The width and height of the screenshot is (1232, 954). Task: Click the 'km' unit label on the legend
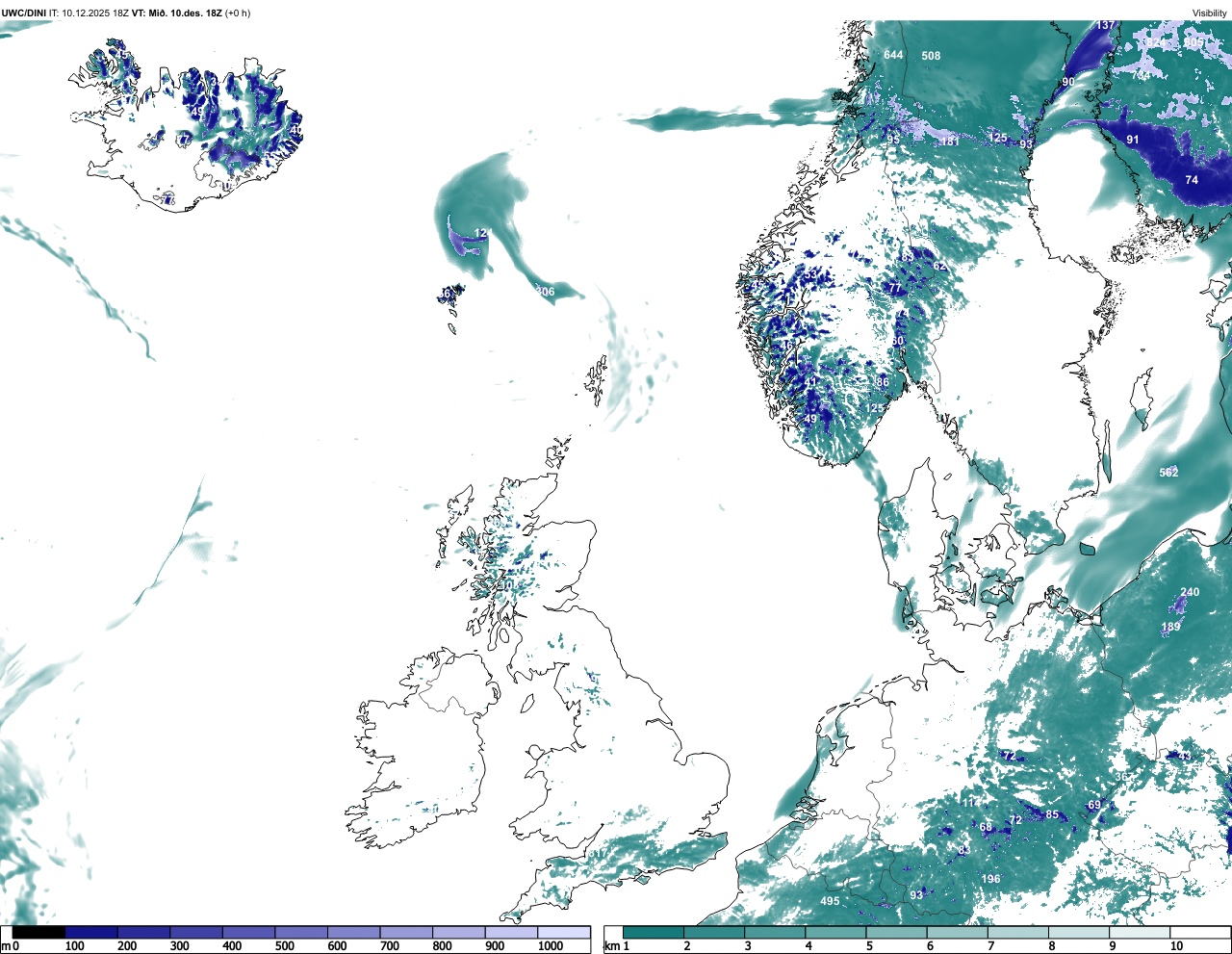(x=611, y=946)
